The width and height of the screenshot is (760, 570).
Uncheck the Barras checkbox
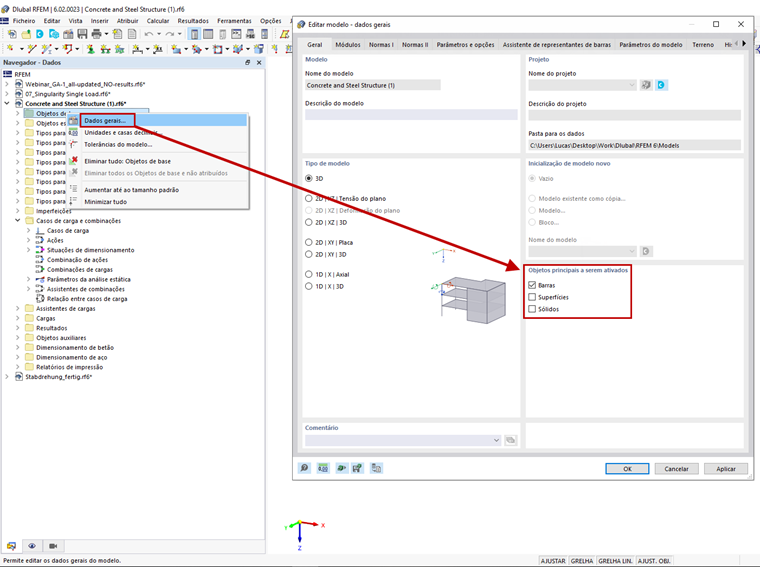click(x=532, y=285)
